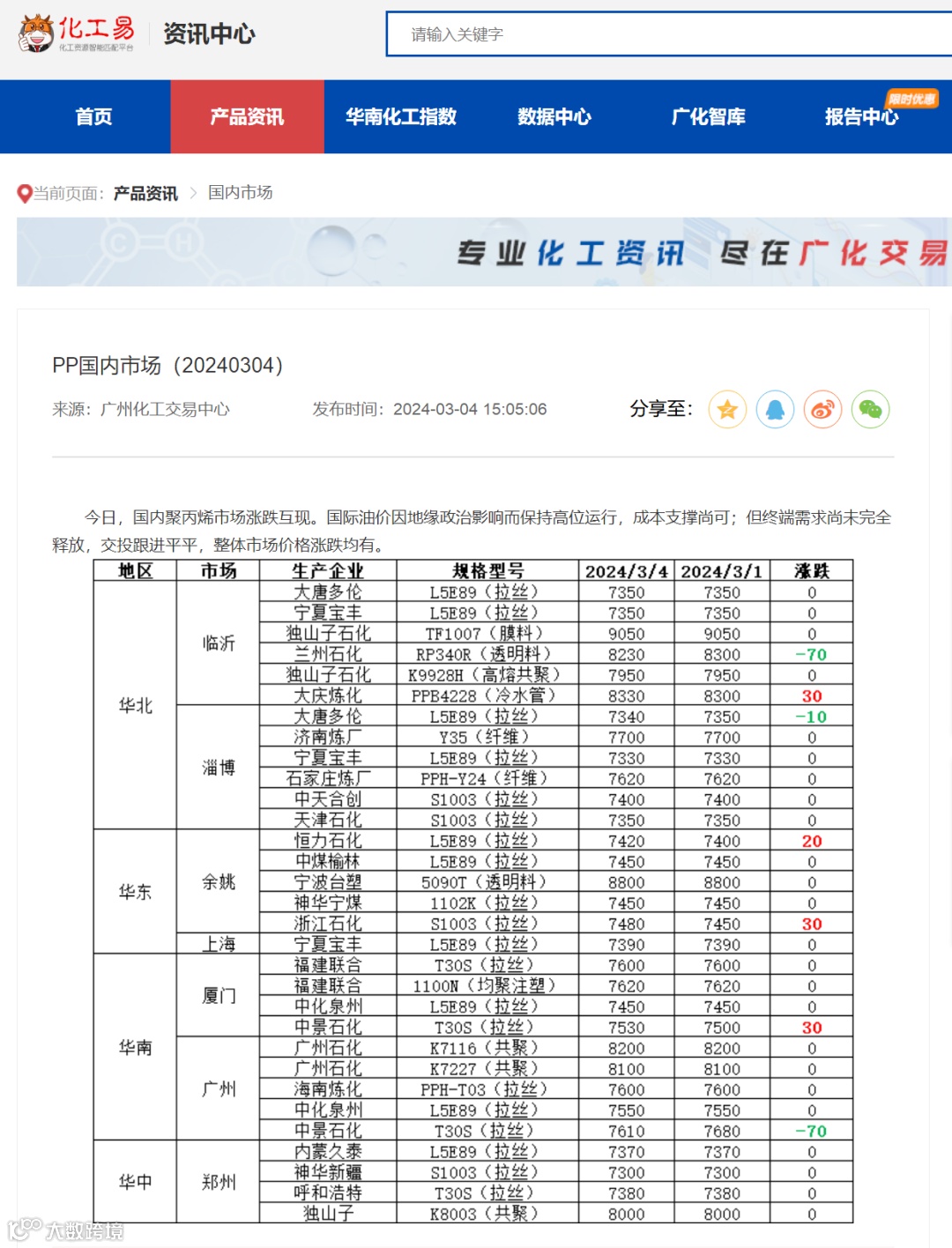
Task: Click the 1100N（均聚注塑）spec cell
Action: coord(487,985)
